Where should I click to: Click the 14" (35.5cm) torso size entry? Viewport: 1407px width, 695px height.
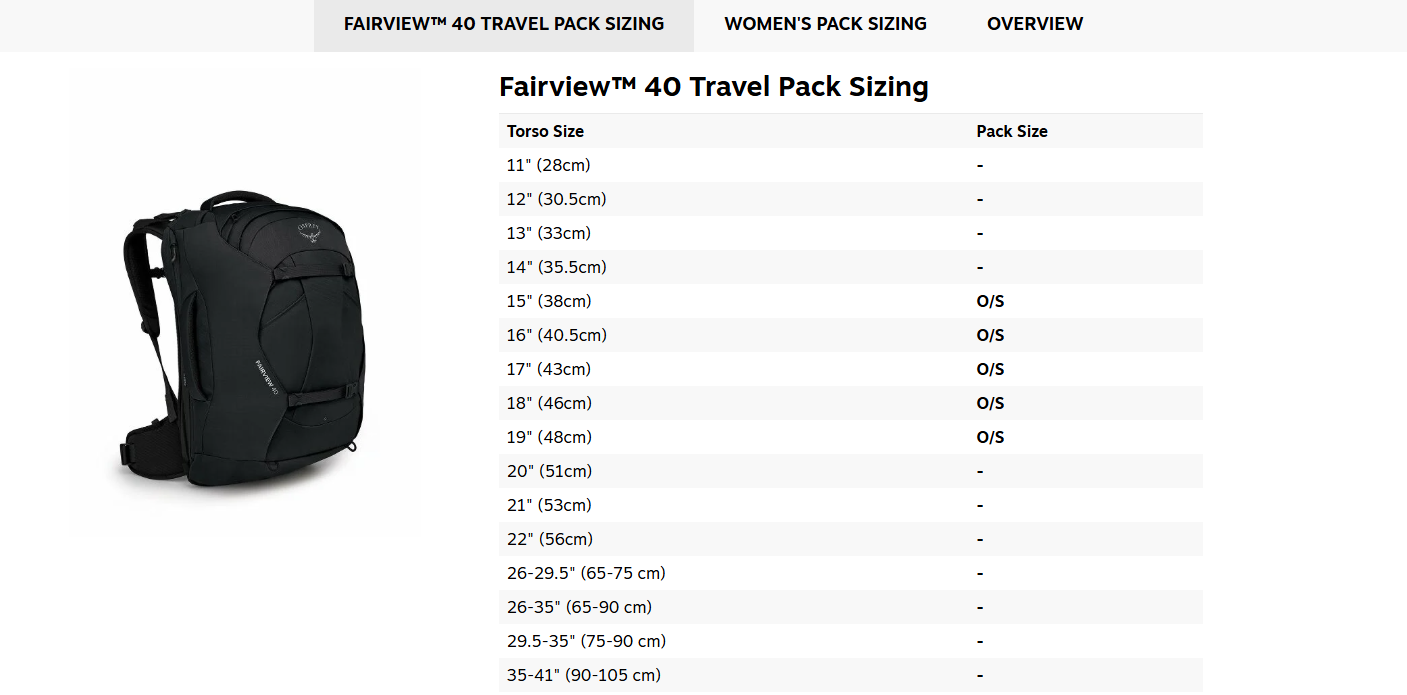556,267
